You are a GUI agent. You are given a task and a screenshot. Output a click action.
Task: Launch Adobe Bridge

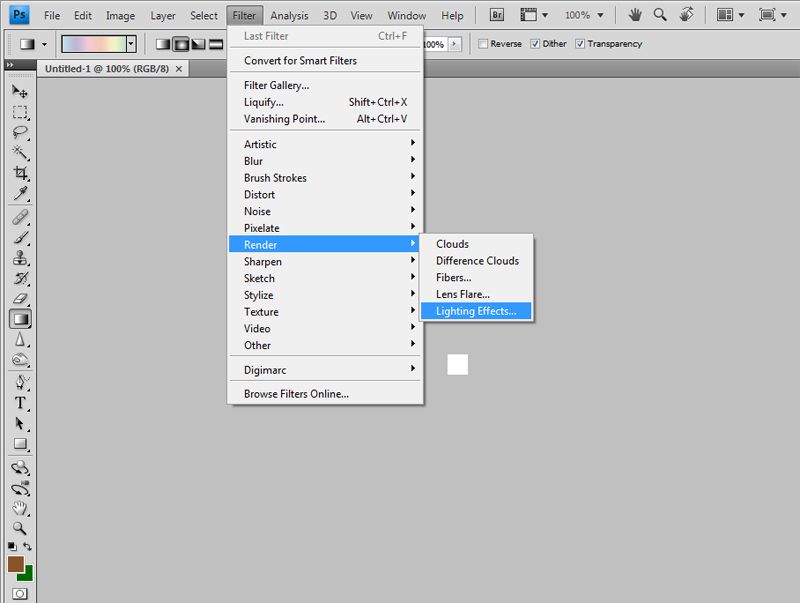point(496,15)
